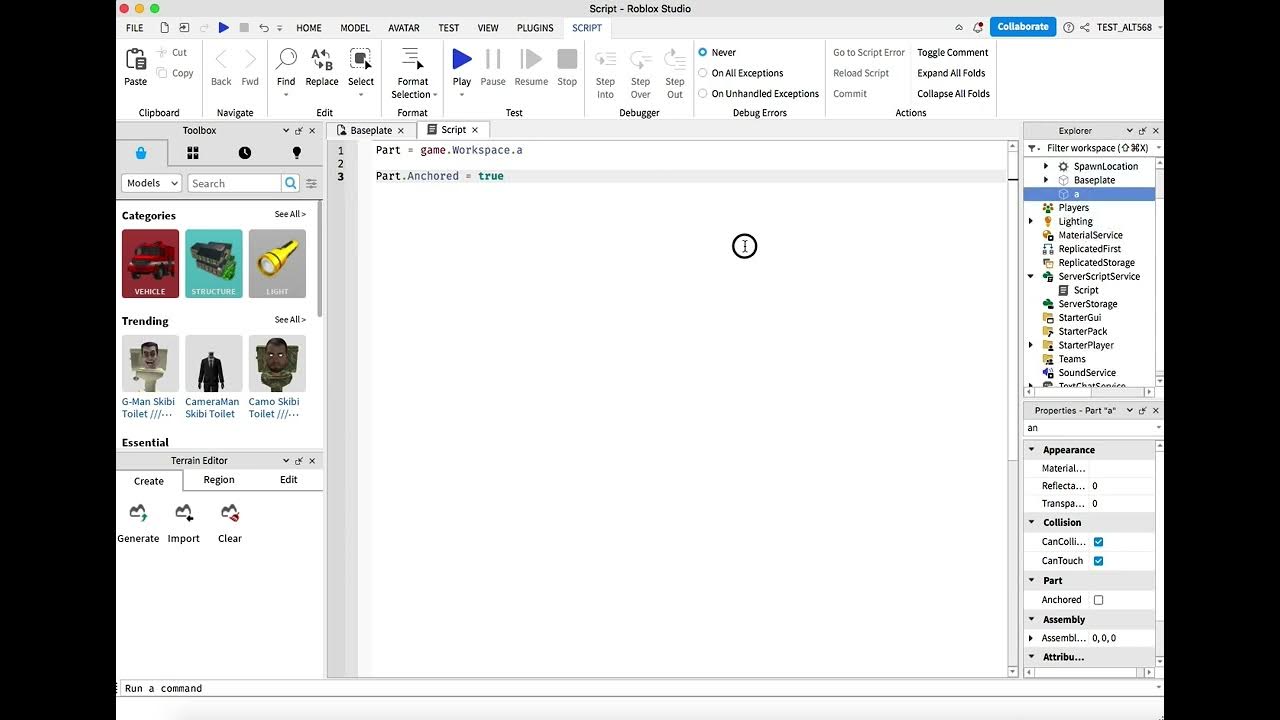Open Find magnifier tool
Viewport: 1280px width, 720px height.
point(286,59)
